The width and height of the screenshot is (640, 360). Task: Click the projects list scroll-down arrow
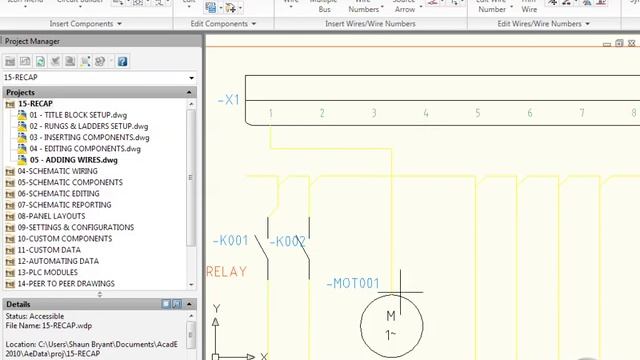click(191, 284)
